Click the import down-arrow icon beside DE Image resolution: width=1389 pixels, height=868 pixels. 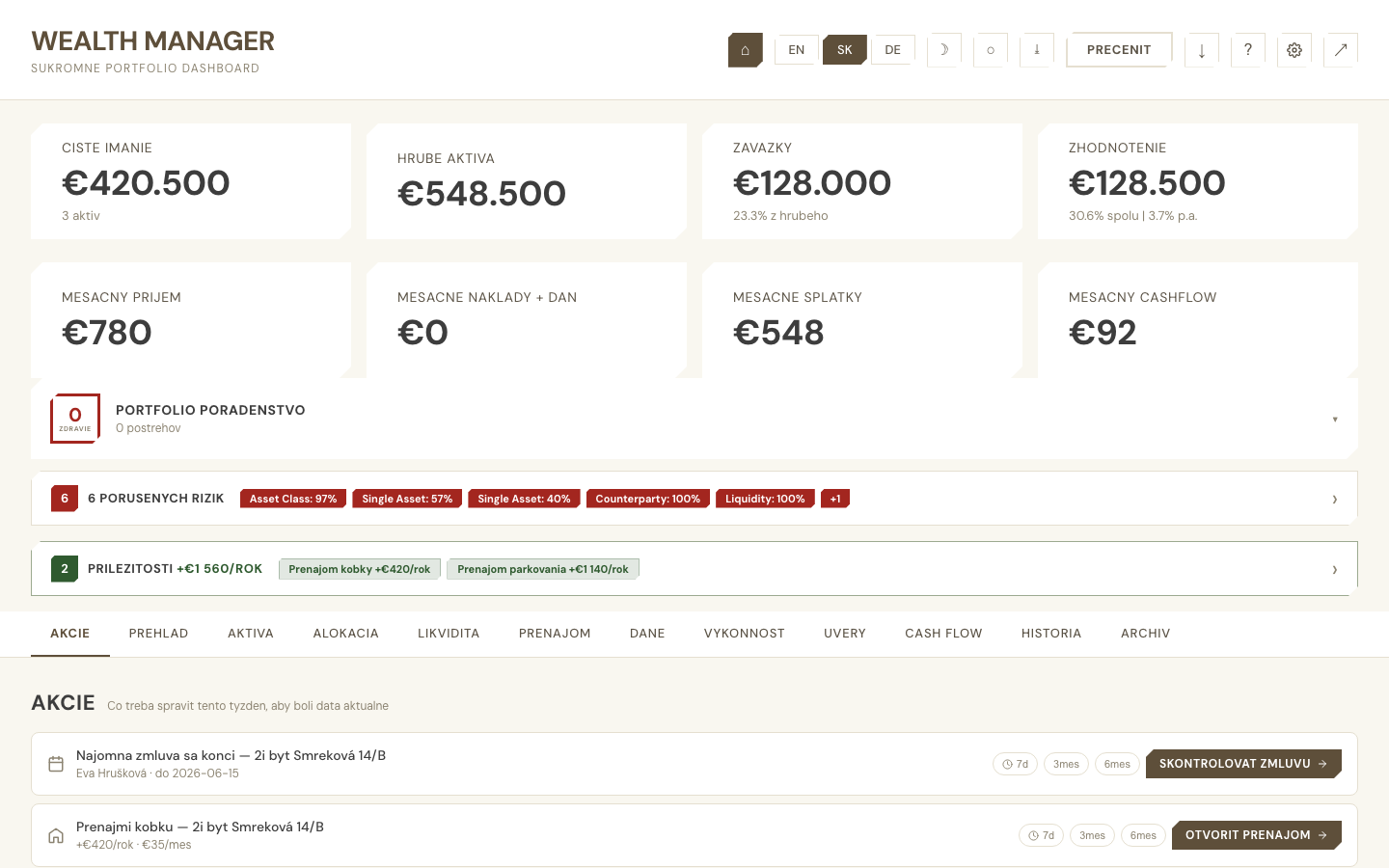[x=1036, y=49]
